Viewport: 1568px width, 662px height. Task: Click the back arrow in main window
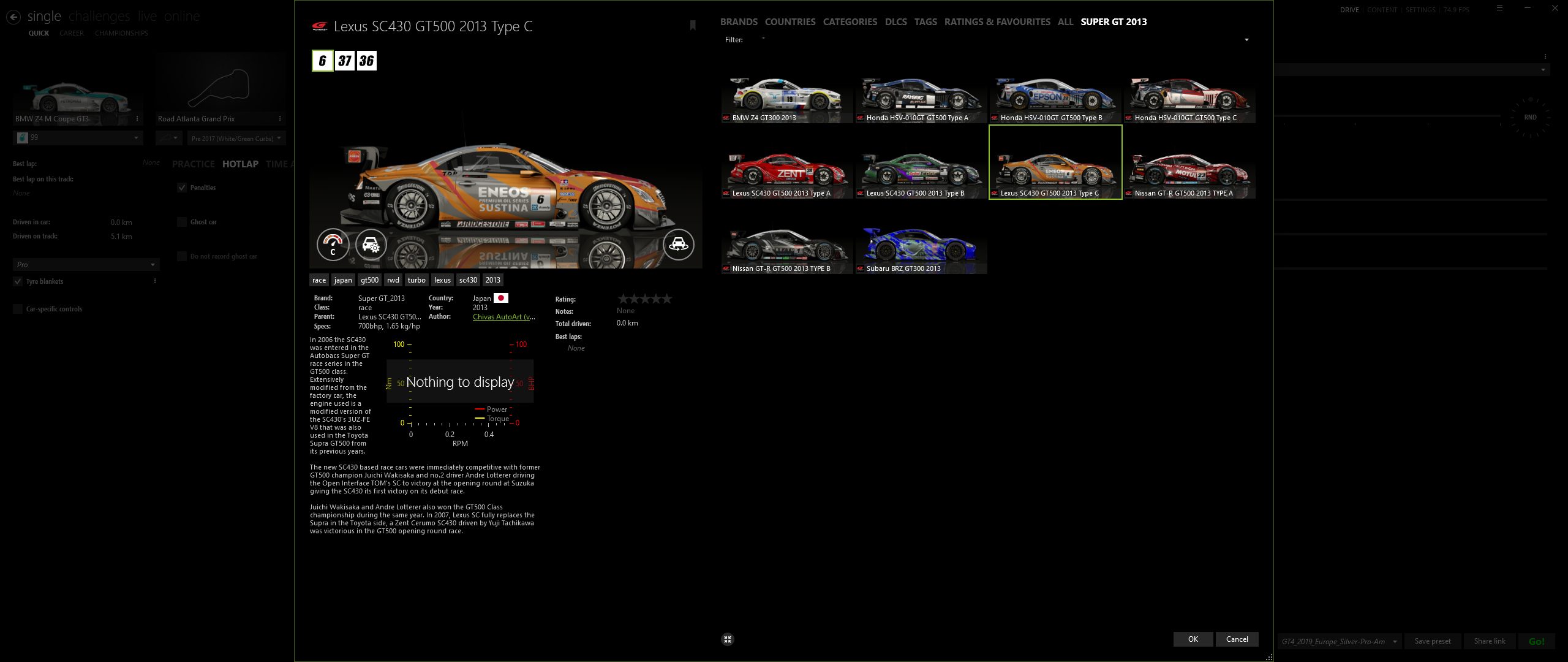tap(13, 17)
